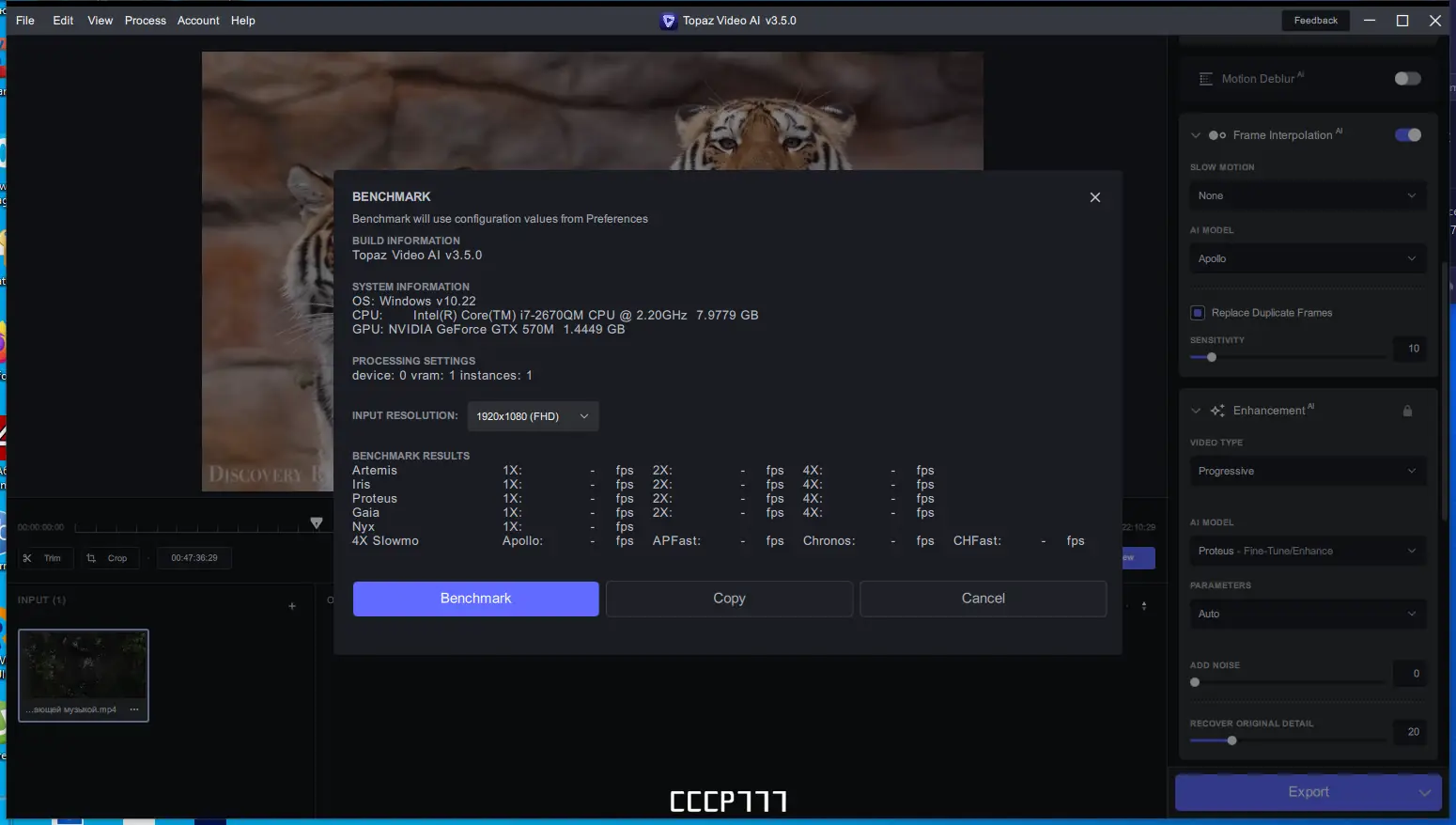Open the Export options arrow

1424,792
